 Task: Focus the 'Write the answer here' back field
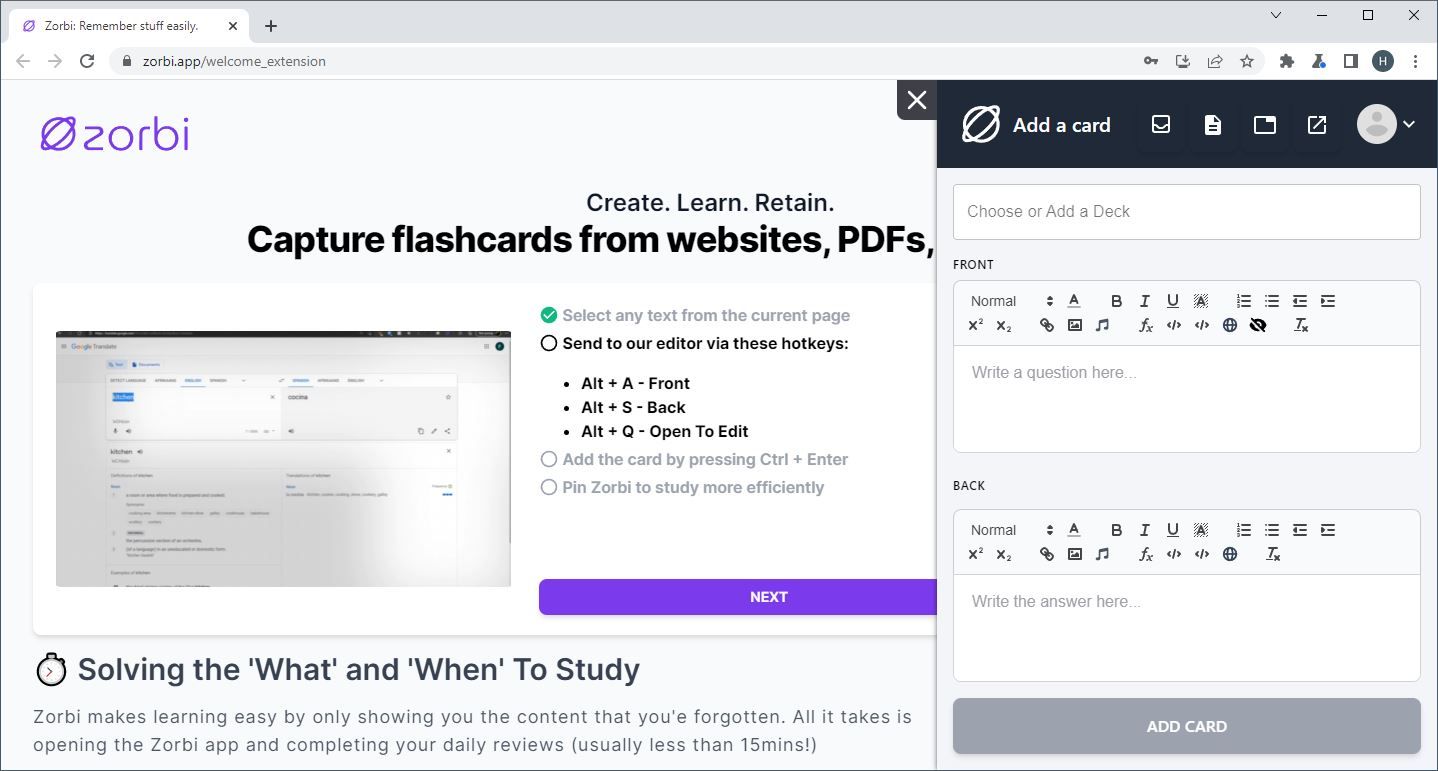pos(1187,628)
